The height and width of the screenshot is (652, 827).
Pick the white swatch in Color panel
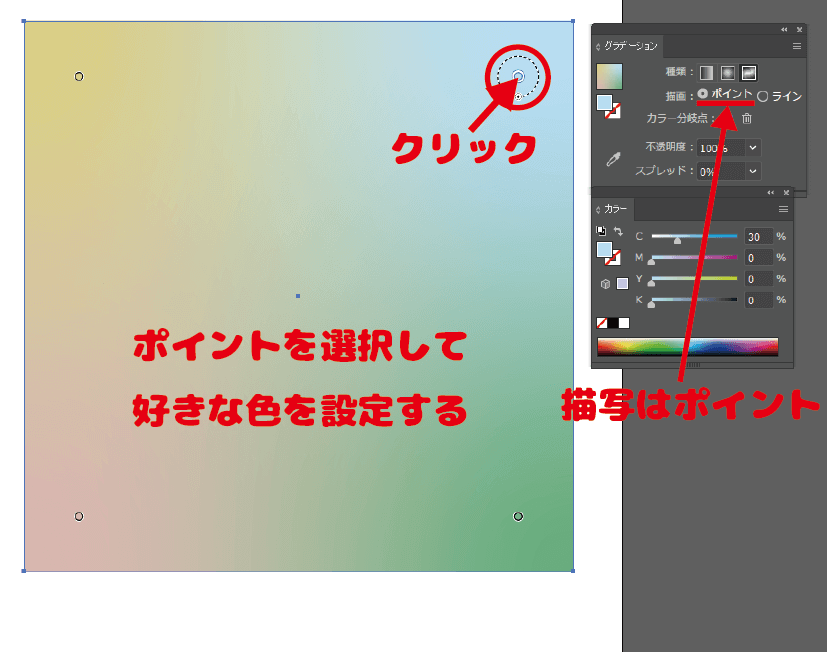tap(624, 323)
